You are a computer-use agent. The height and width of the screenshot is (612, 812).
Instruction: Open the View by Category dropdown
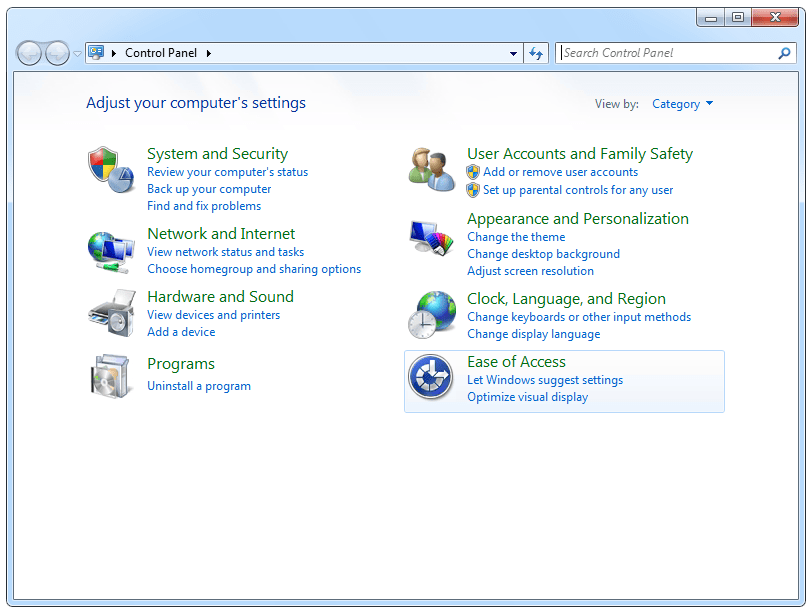pyautogui.click(x=682, y=104)
